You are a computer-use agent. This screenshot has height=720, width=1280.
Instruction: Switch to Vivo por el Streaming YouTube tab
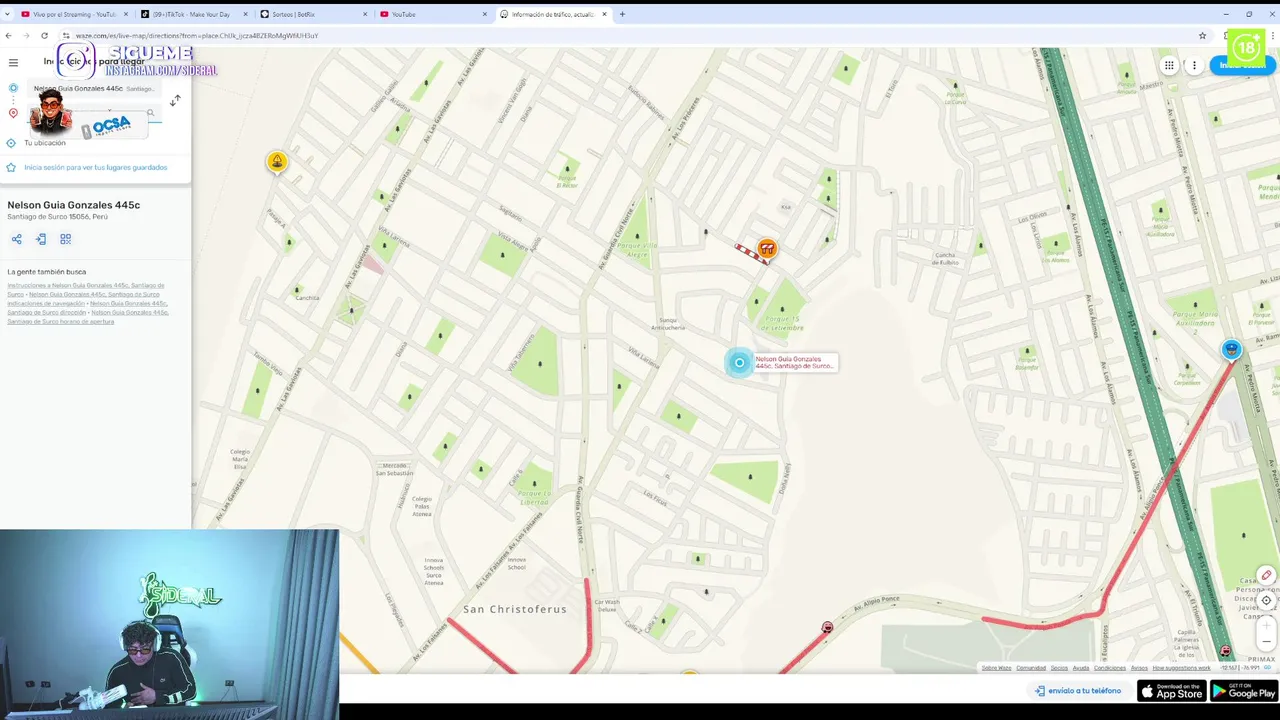(x=74, y=14)
